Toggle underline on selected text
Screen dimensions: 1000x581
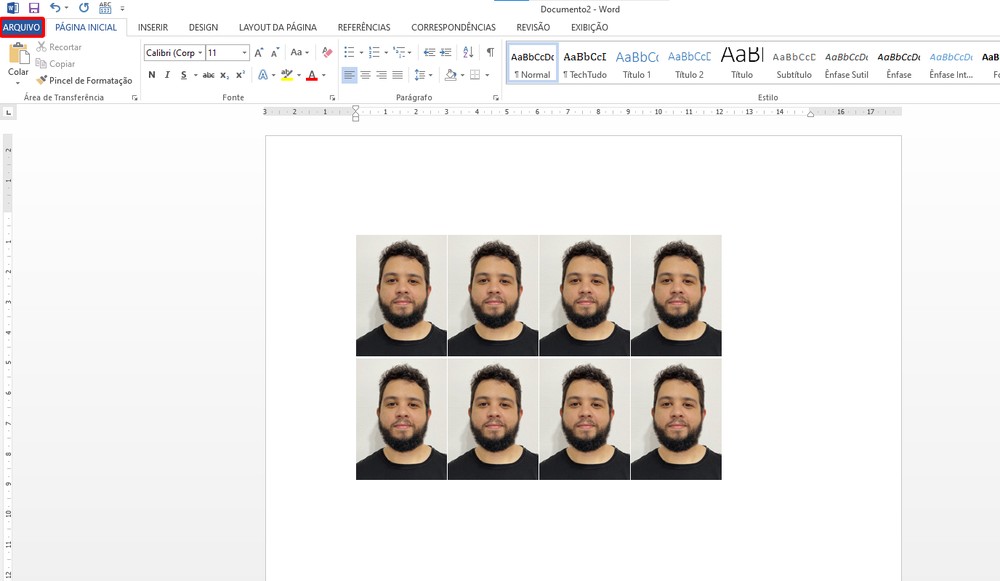pos(183,74)
